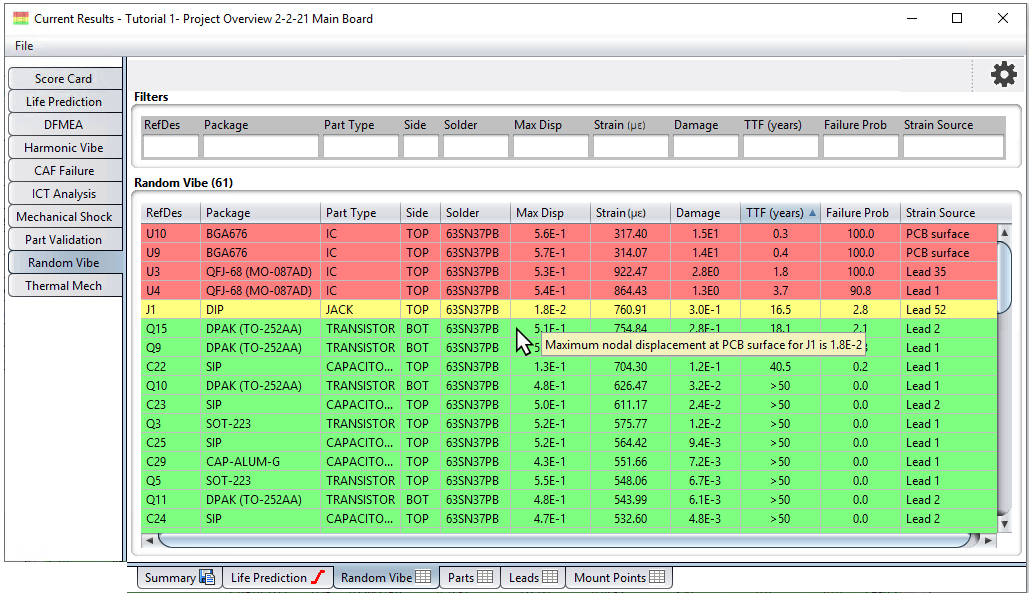Screen dimensions: 1032x594
Task: Select the Mechanical Shock analysis
Action: click(65, 216)
